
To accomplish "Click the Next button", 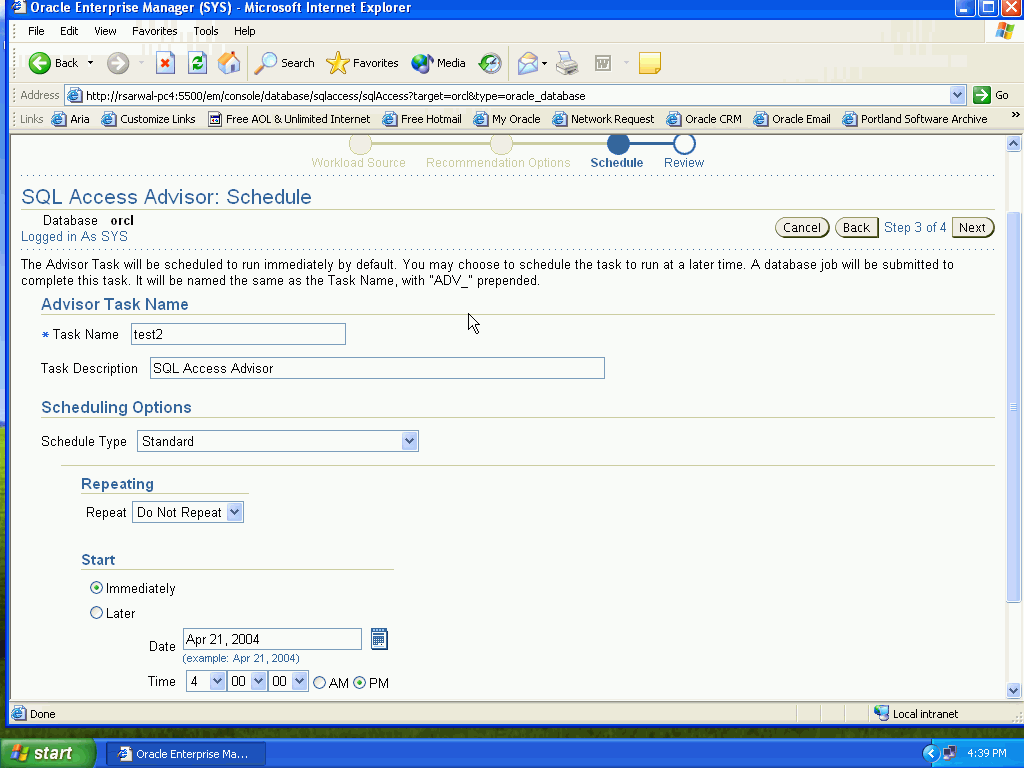I will [972, 228].
